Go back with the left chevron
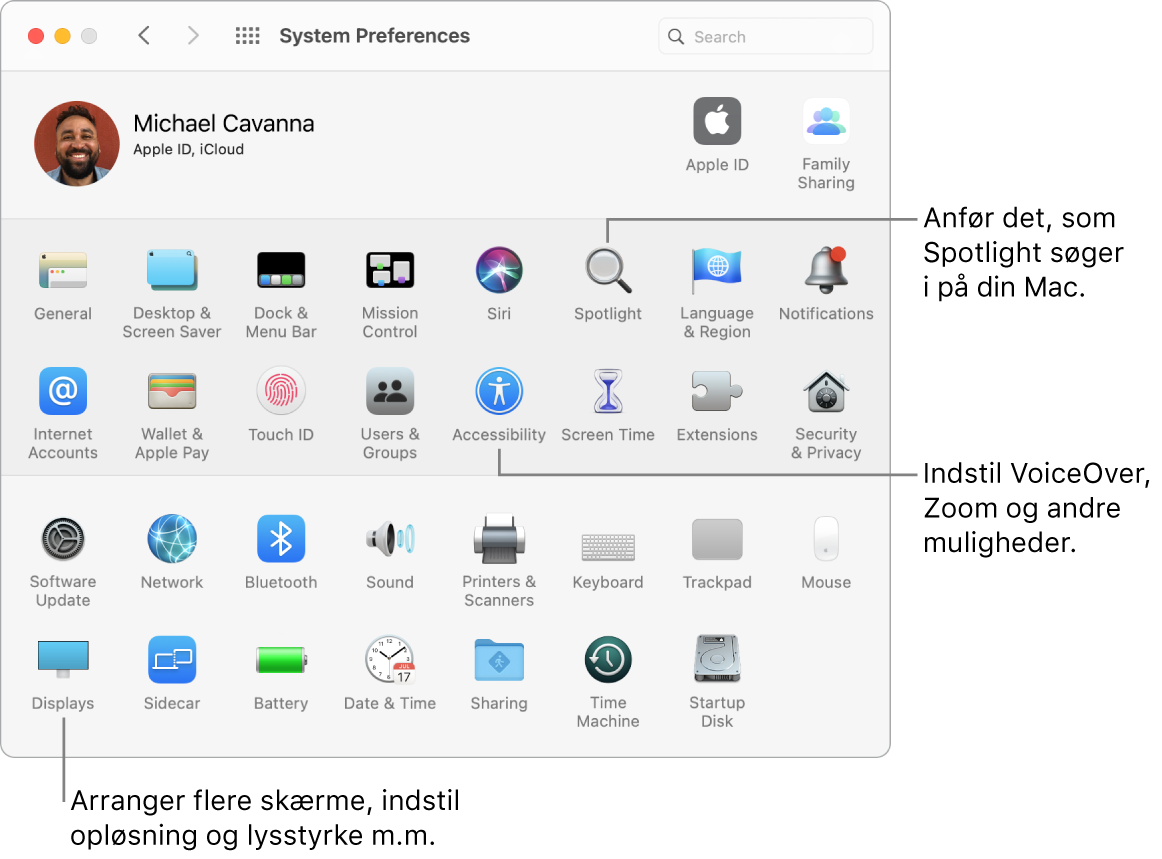This screenshot has width=1162, height=859. (x=145, y=36)
